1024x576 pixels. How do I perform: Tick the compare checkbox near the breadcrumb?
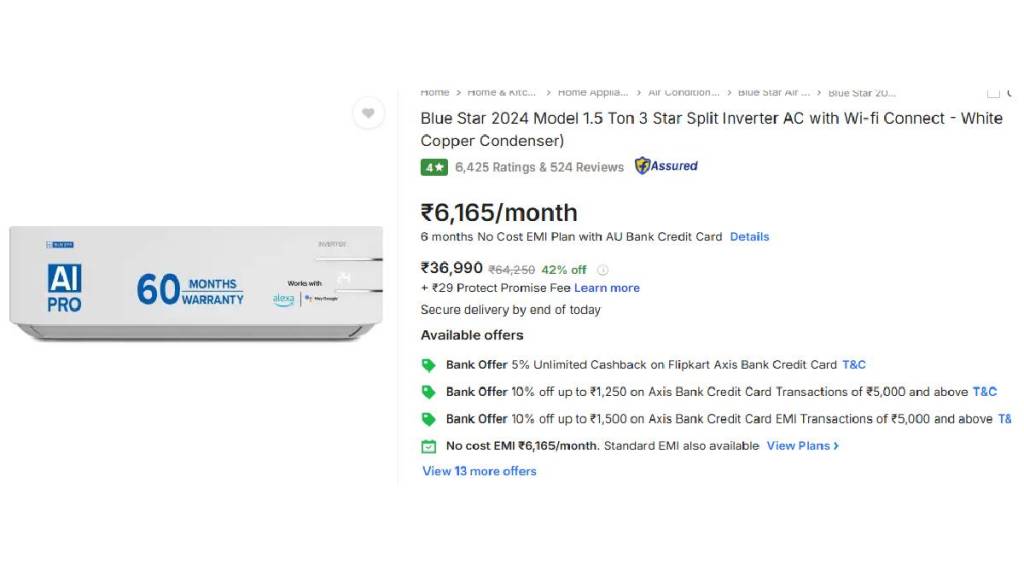click(x=993, y=93)
